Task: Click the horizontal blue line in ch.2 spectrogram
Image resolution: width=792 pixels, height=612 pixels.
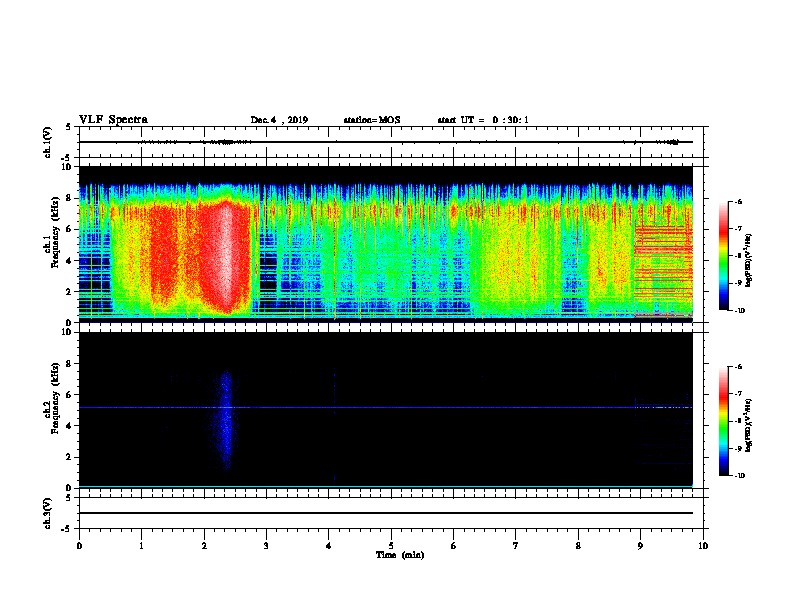Action: click(385, 407)
